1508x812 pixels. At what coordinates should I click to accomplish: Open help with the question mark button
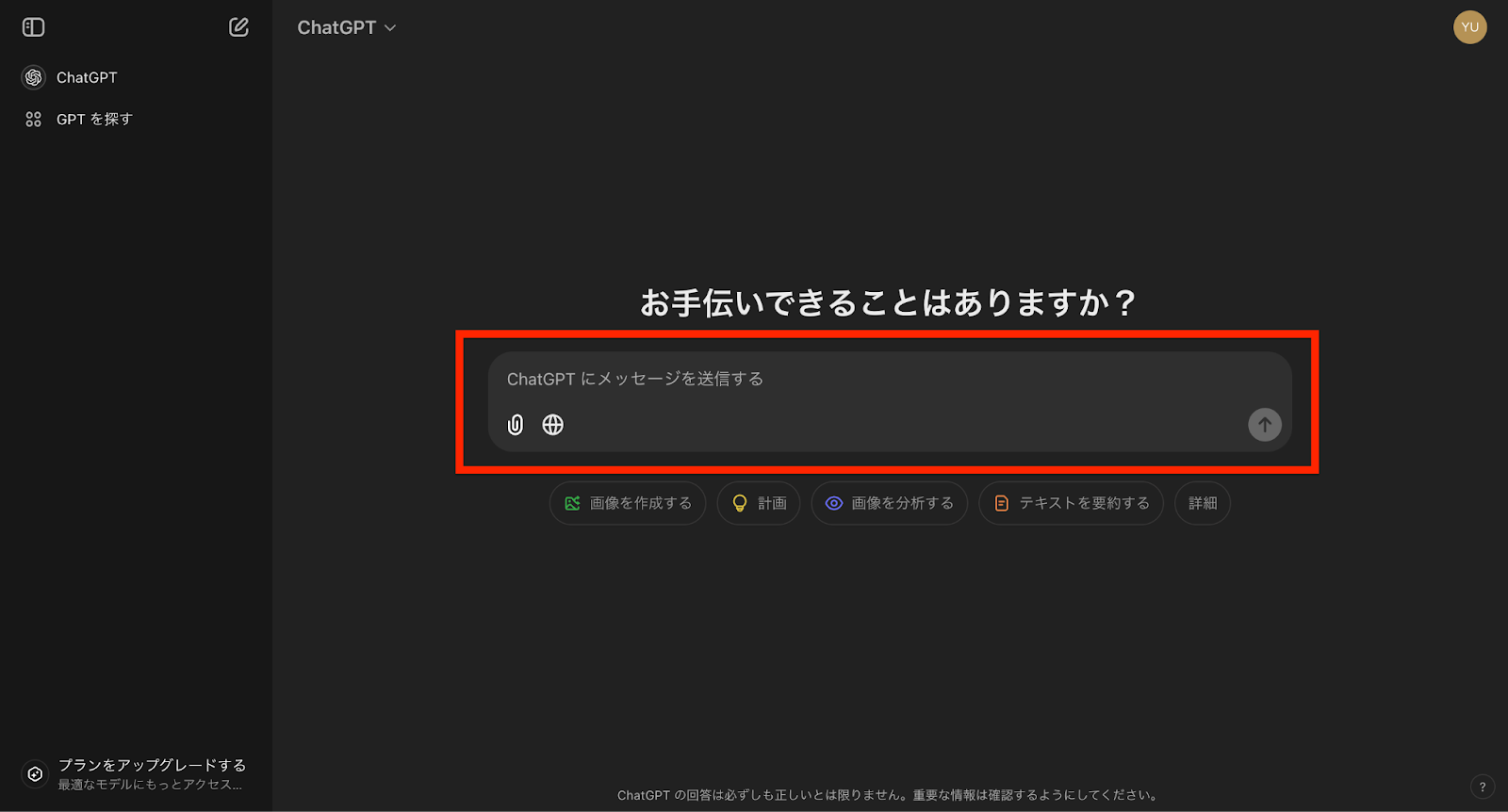point(1483,787)
